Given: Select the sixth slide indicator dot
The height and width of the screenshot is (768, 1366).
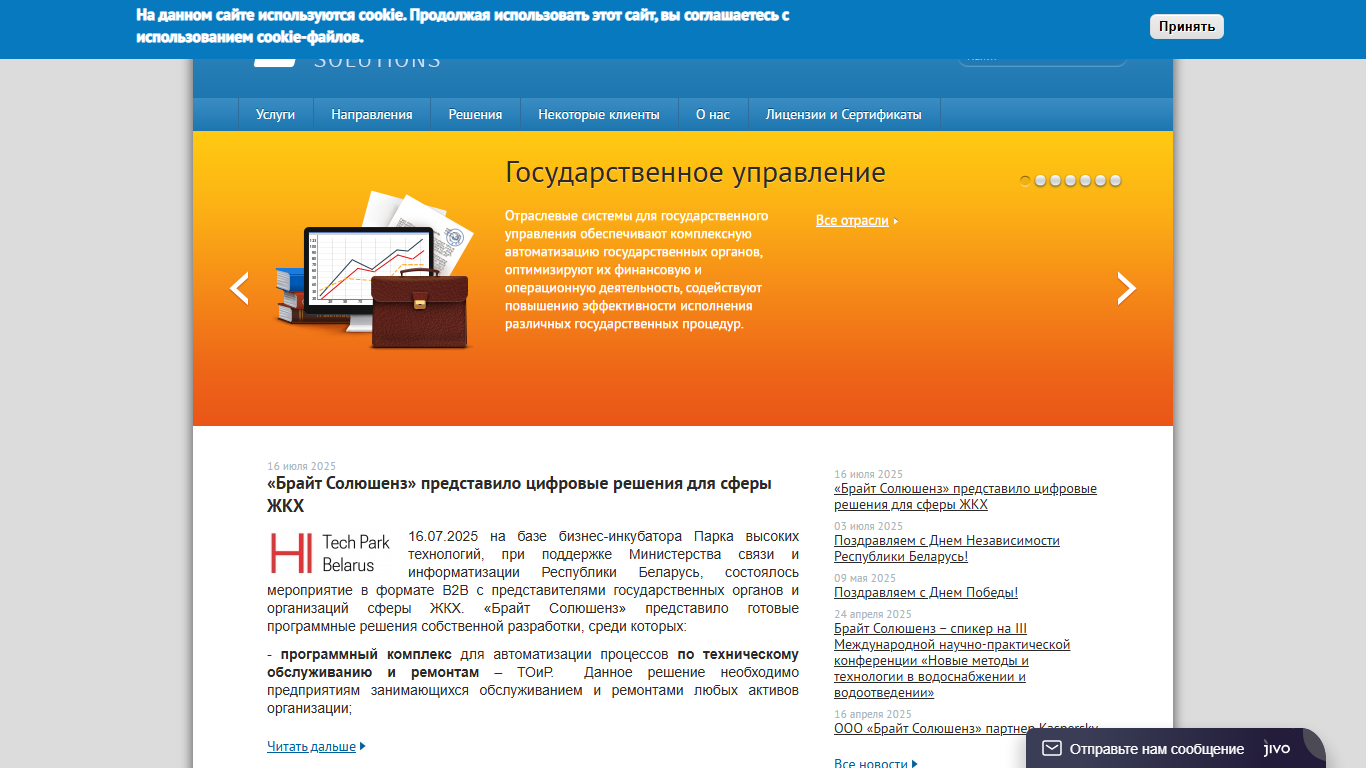Looking at the screenshot, I should [1100, 181].
